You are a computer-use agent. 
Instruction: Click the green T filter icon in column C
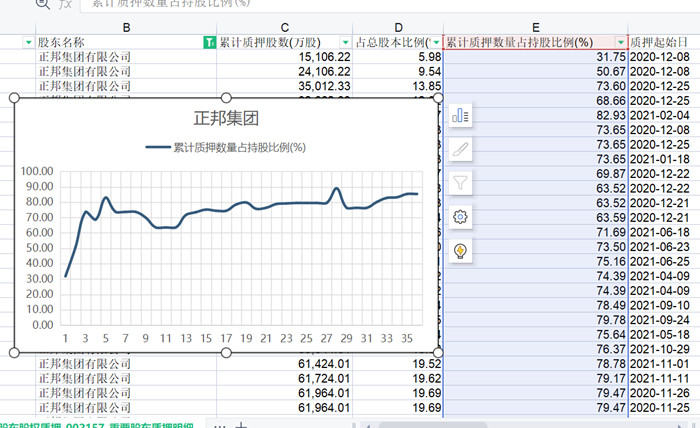pos(208,43)
